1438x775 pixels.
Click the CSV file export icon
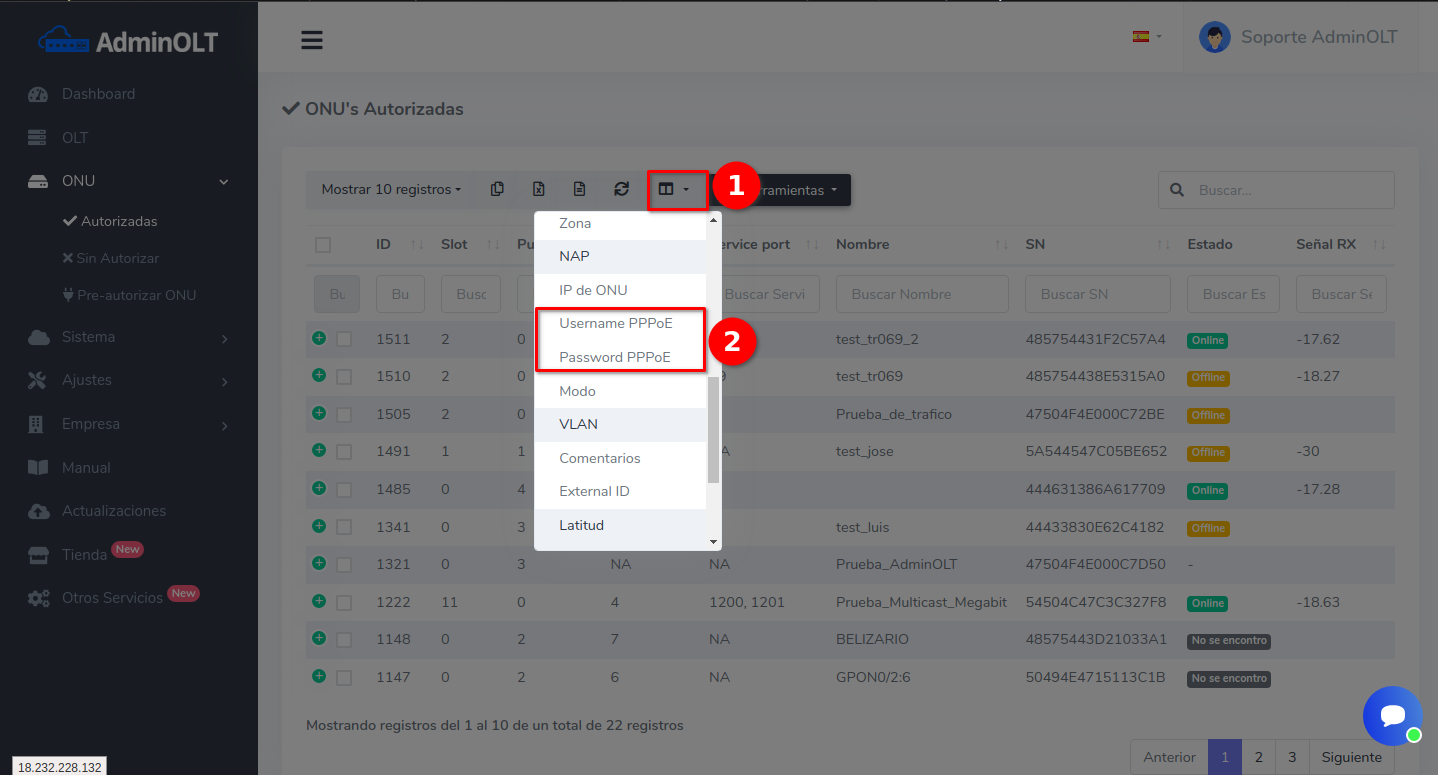click(579, 189)
